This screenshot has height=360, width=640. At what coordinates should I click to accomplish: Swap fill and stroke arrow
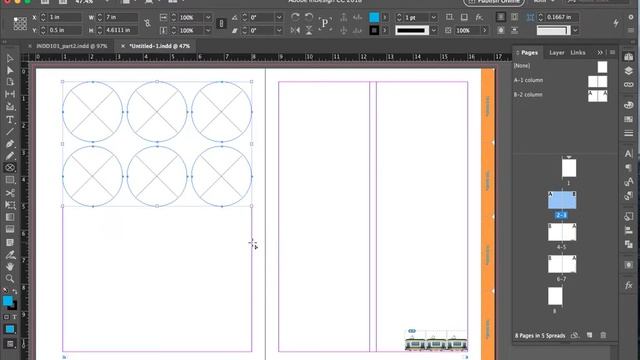click(x=15, y=291)
